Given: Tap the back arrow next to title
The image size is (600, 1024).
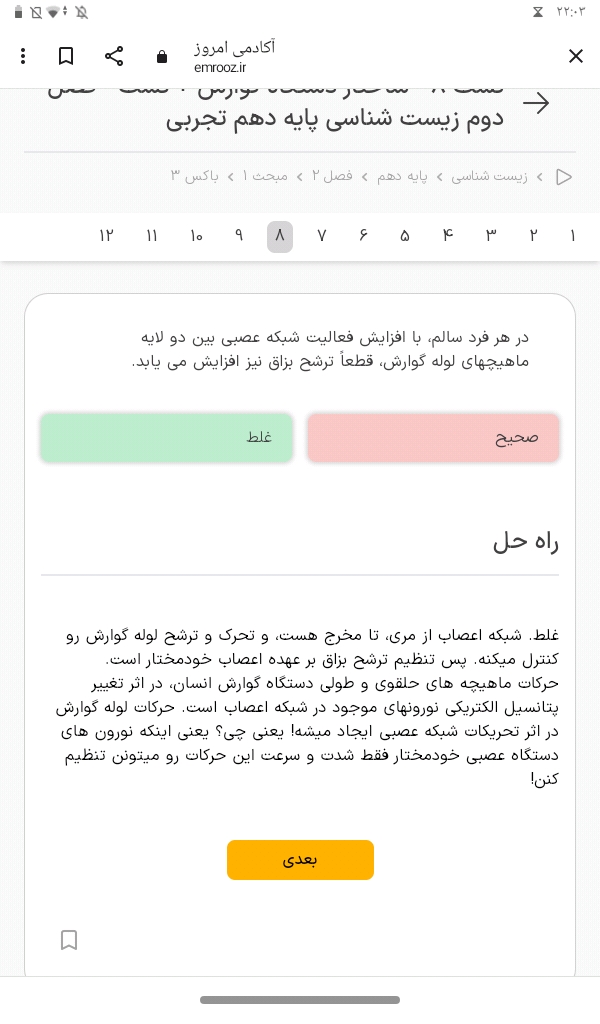Looking at the screenshot, I should click(x=536, y=103).
